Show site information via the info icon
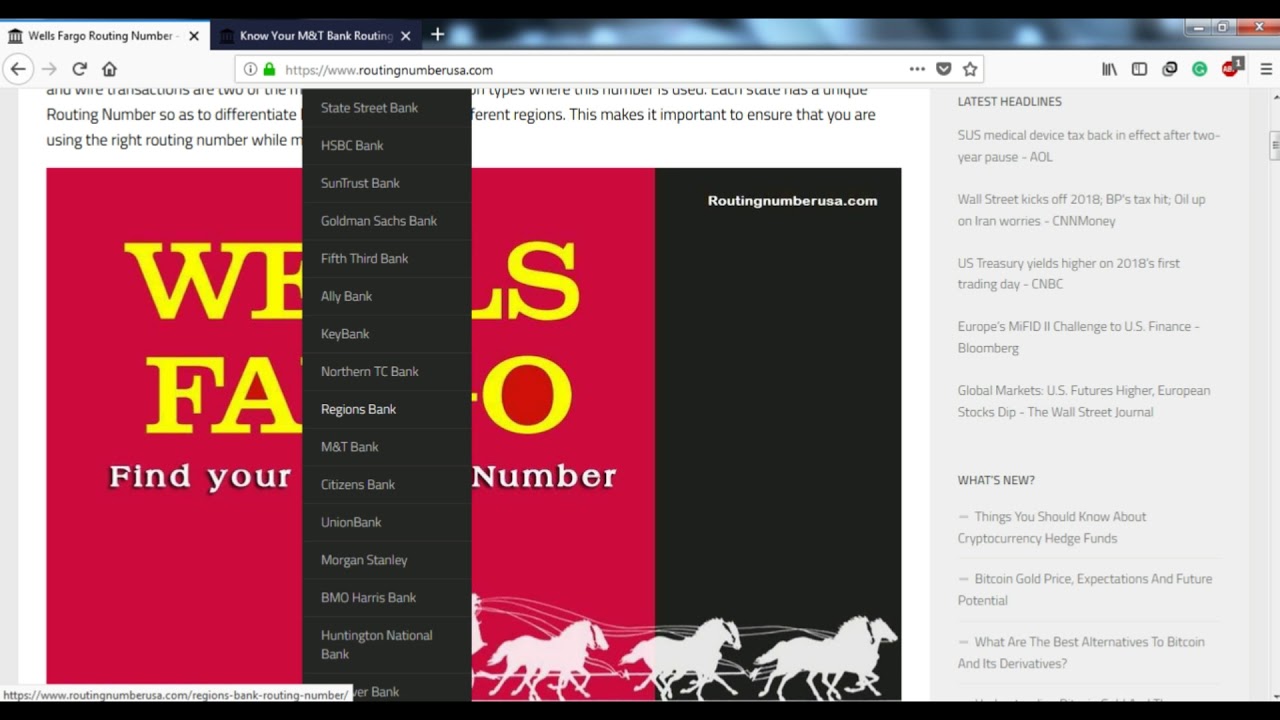This screenshot has height=720, width=1280. click(251, 69)
